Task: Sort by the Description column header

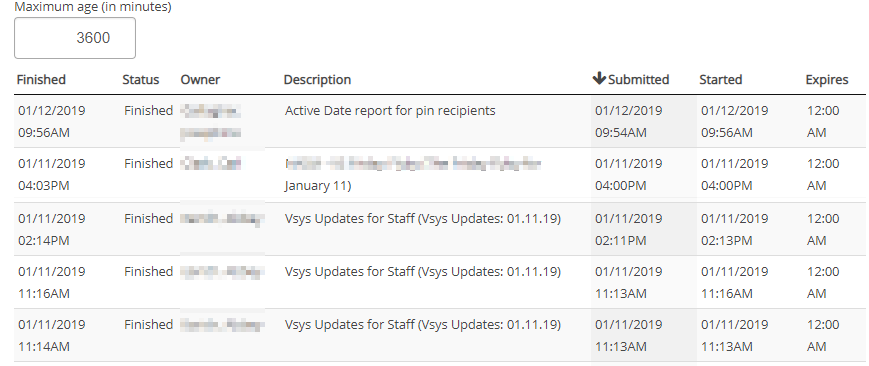Action: click(317, 79)
